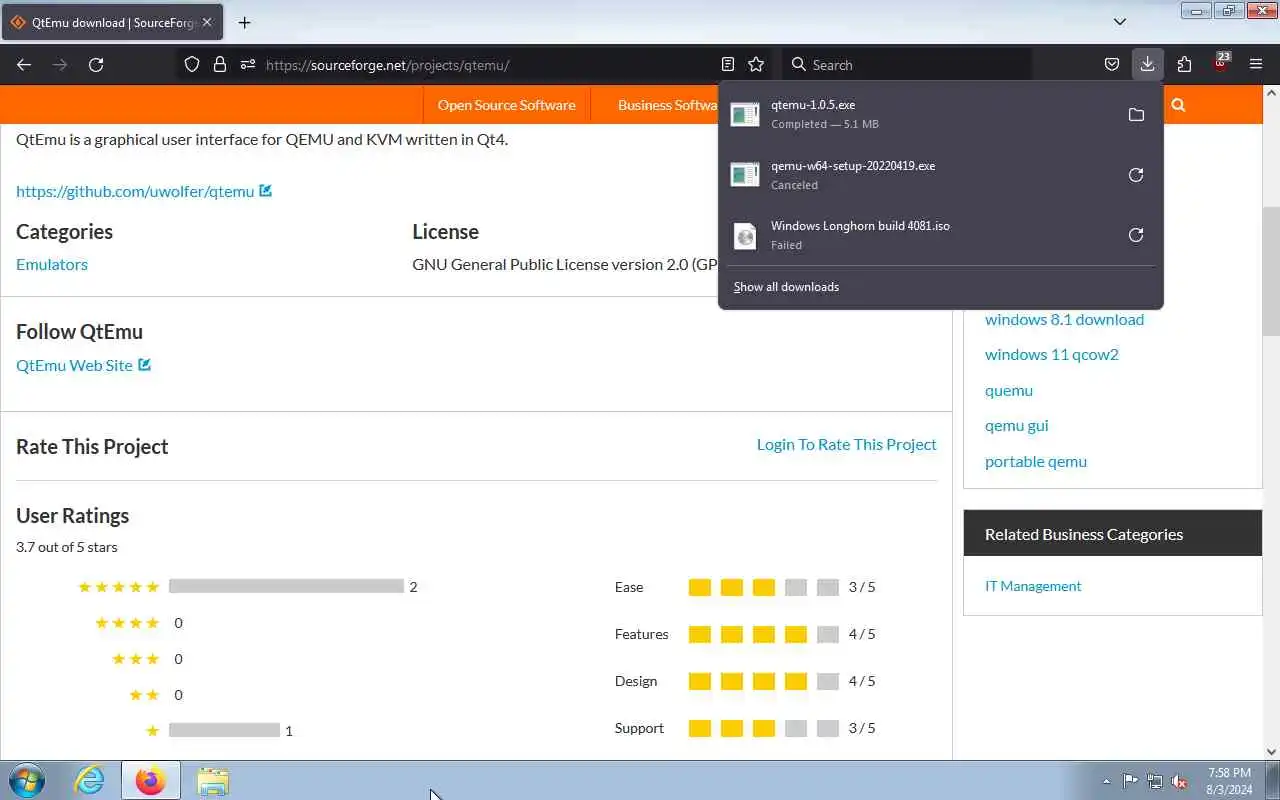The image size is (1280, 800).
Task: Bookmark this page with the star icon
Action: (756, 64)
